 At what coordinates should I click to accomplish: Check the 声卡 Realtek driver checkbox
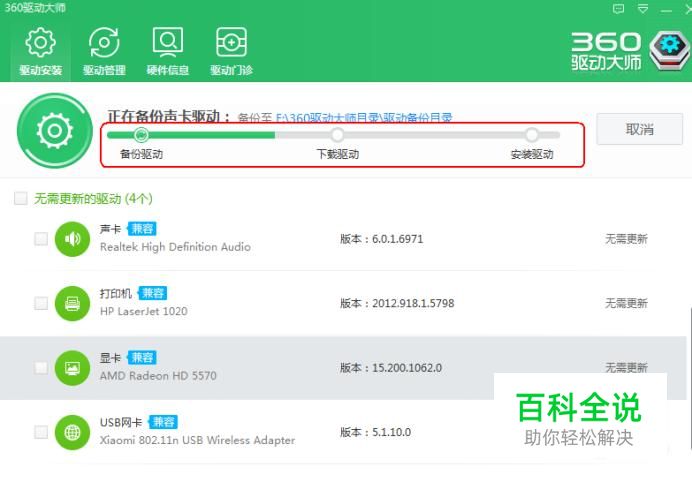point(41,239)
